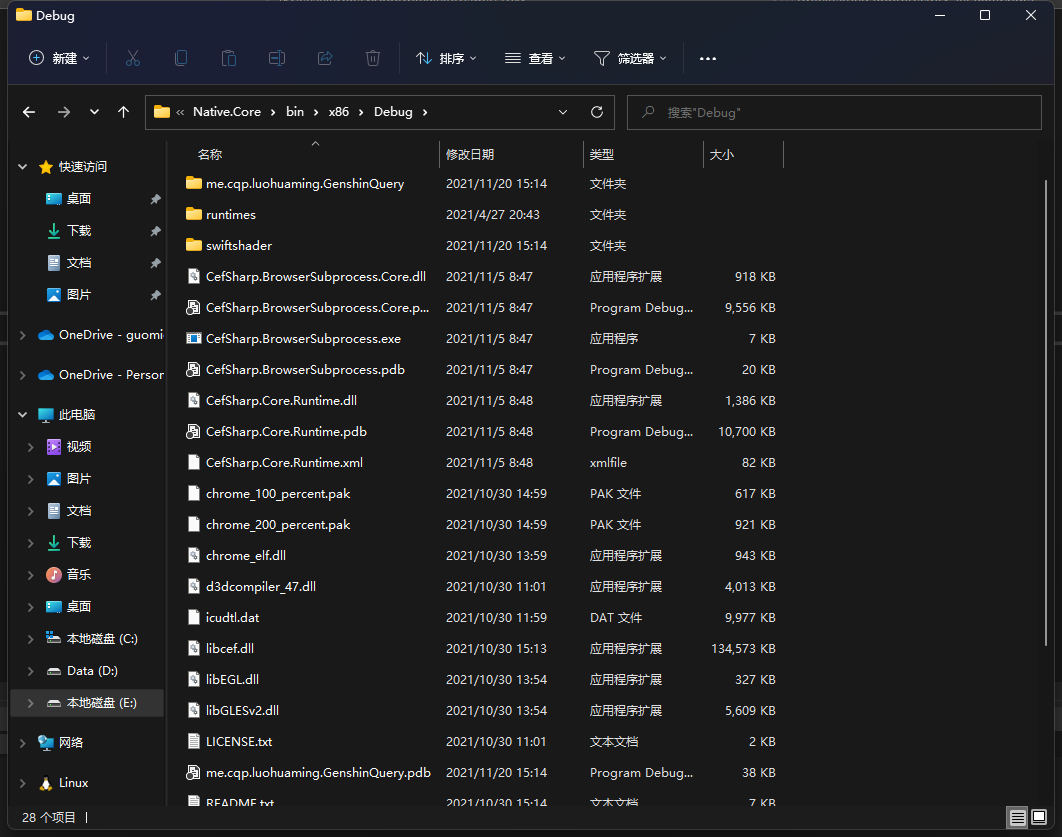The width and height of the screenshot is (1062, 837).
Task: Switch to details view in the status bar
Action: 1017,818
